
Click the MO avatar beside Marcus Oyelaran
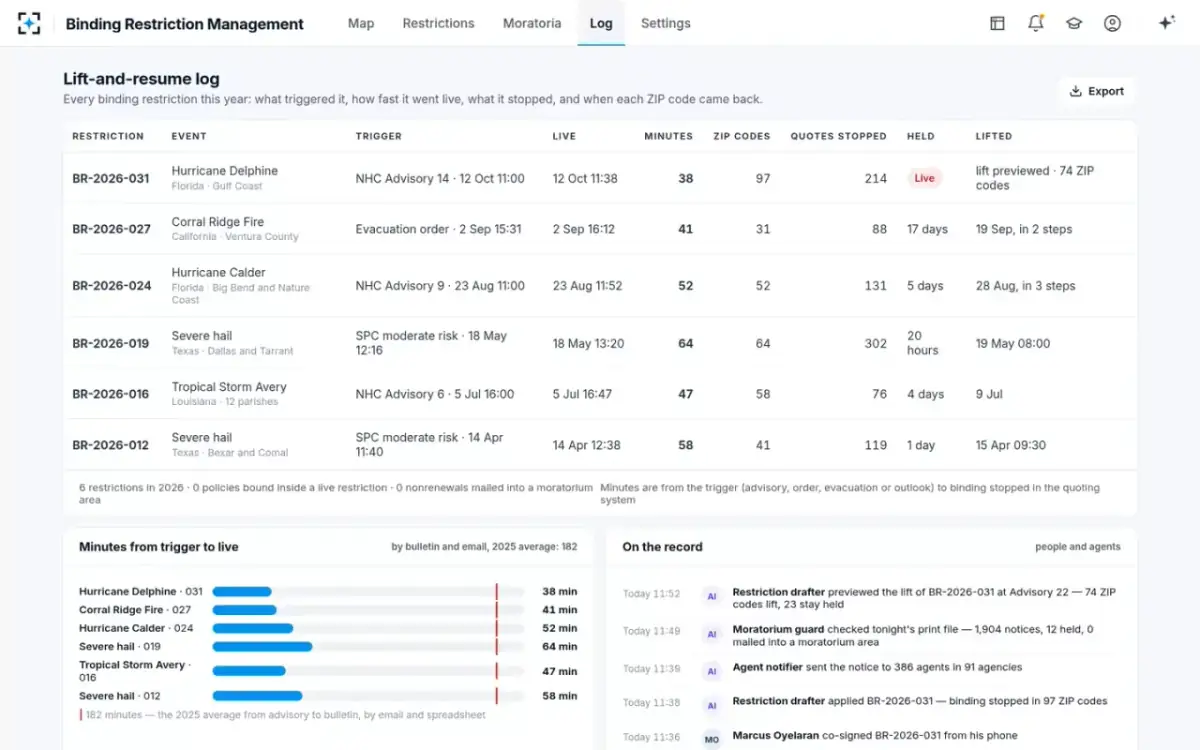712,738
